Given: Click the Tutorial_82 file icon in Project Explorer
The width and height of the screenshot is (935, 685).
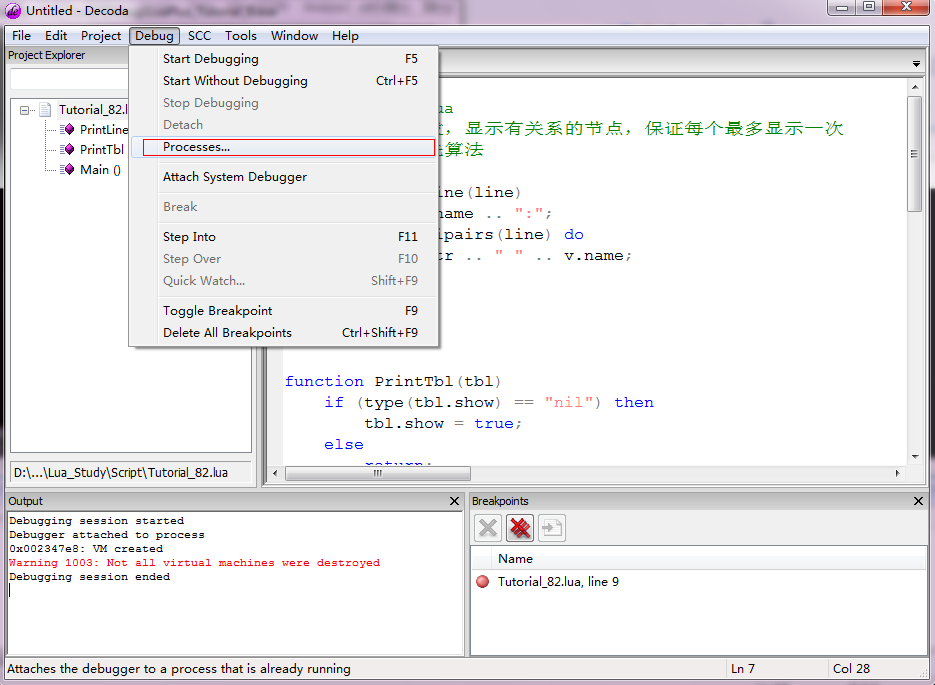Looking at the screenshot, I should tap(45, 110).
